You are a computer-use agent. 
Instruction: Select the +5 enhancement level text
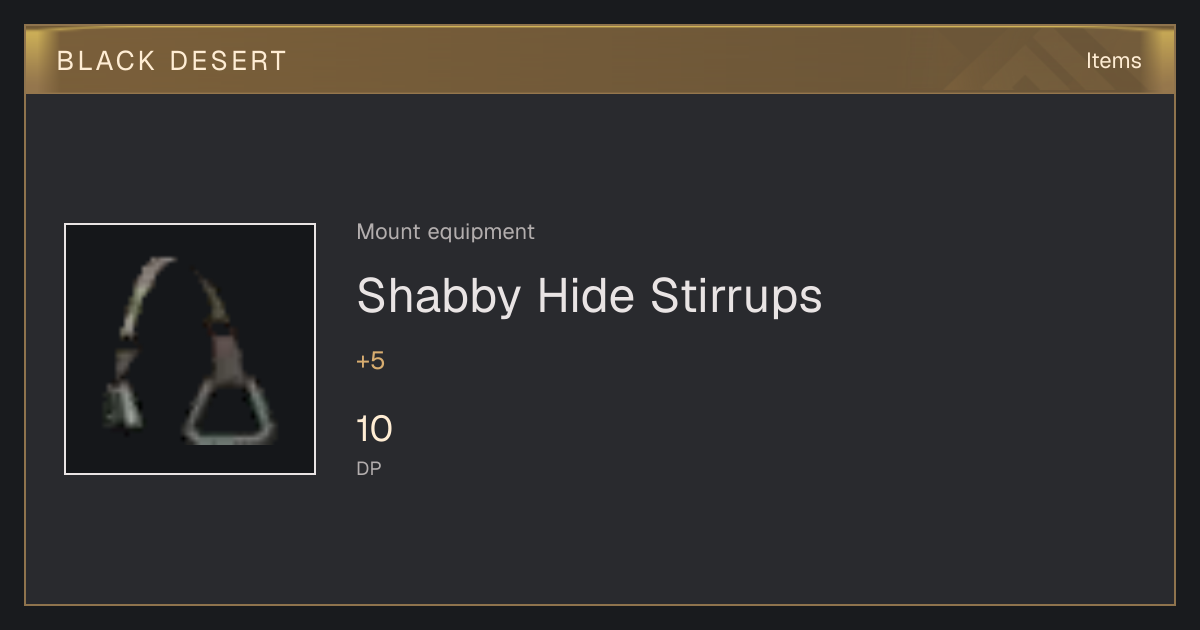[370, 361]
